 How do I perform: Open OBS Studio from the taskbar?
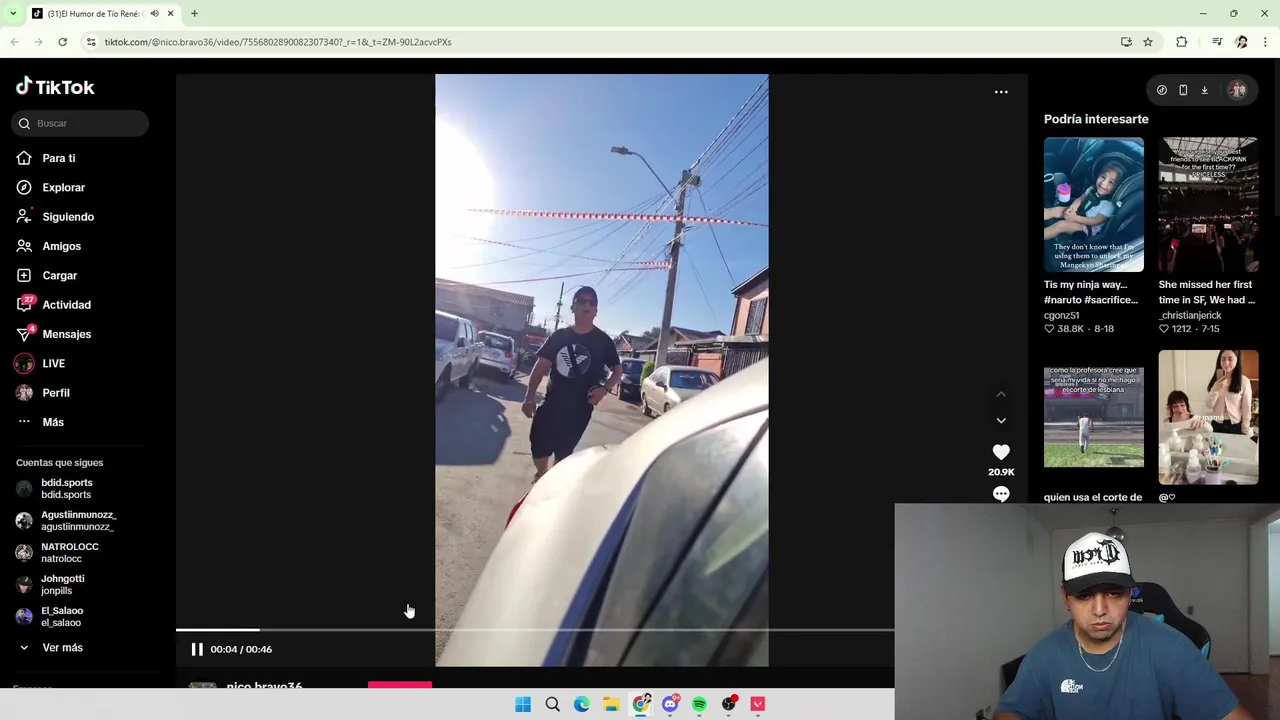(x=729, y=704)
